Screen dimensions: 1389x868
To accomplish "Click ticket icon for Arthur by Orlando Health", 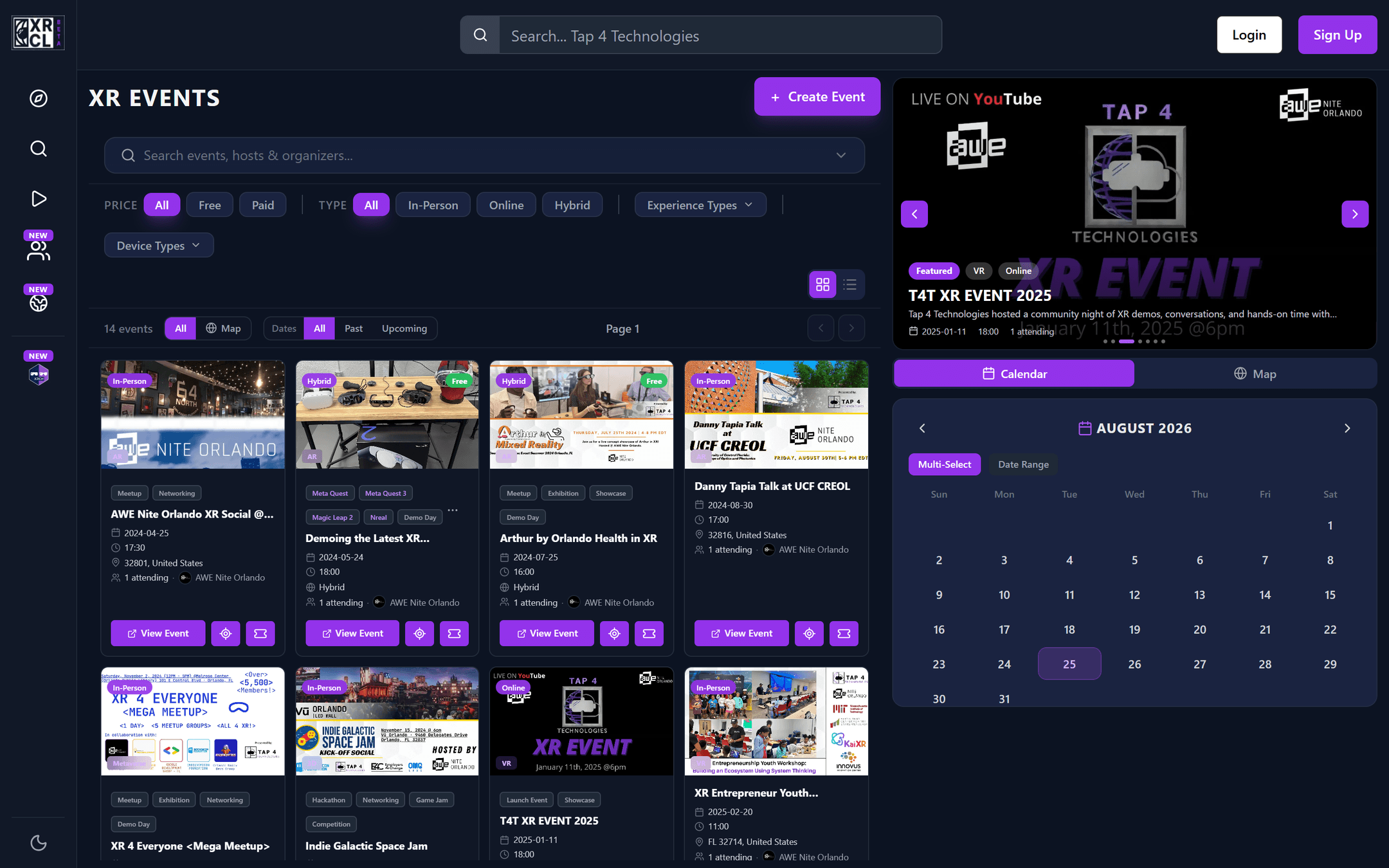I will pyautogui.click(x=649, y=633).
